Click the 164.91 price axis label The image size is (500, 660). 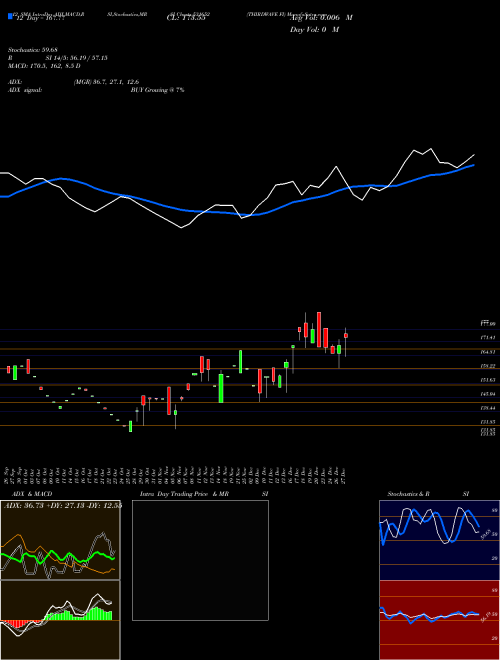(x=487, y=352)
